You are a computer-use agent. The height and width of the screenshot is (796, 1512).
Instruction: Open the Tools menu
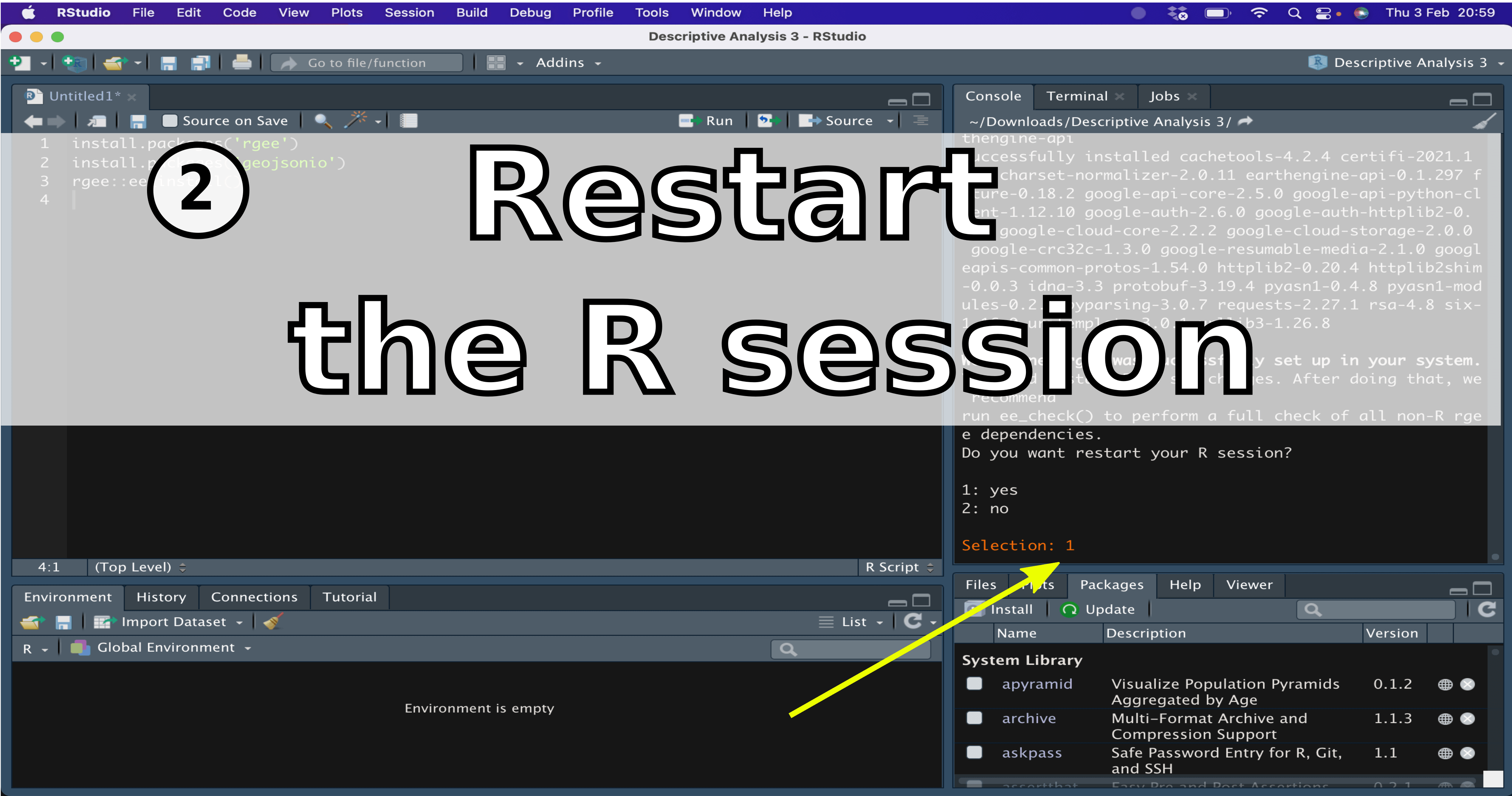click(x=652, y=12)
